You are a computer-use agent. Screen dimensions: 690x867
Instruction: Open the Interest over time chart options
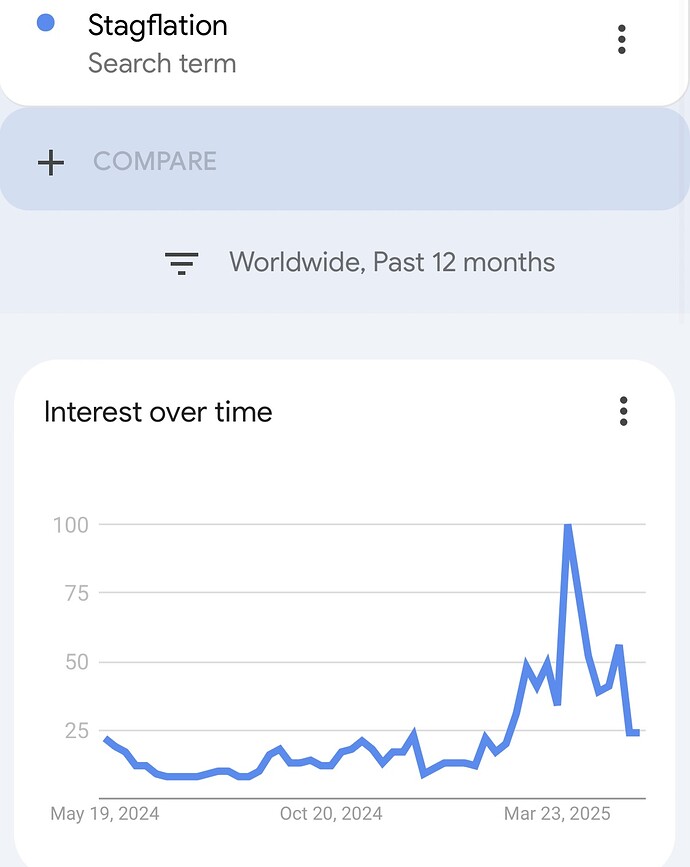click(623, 411)
